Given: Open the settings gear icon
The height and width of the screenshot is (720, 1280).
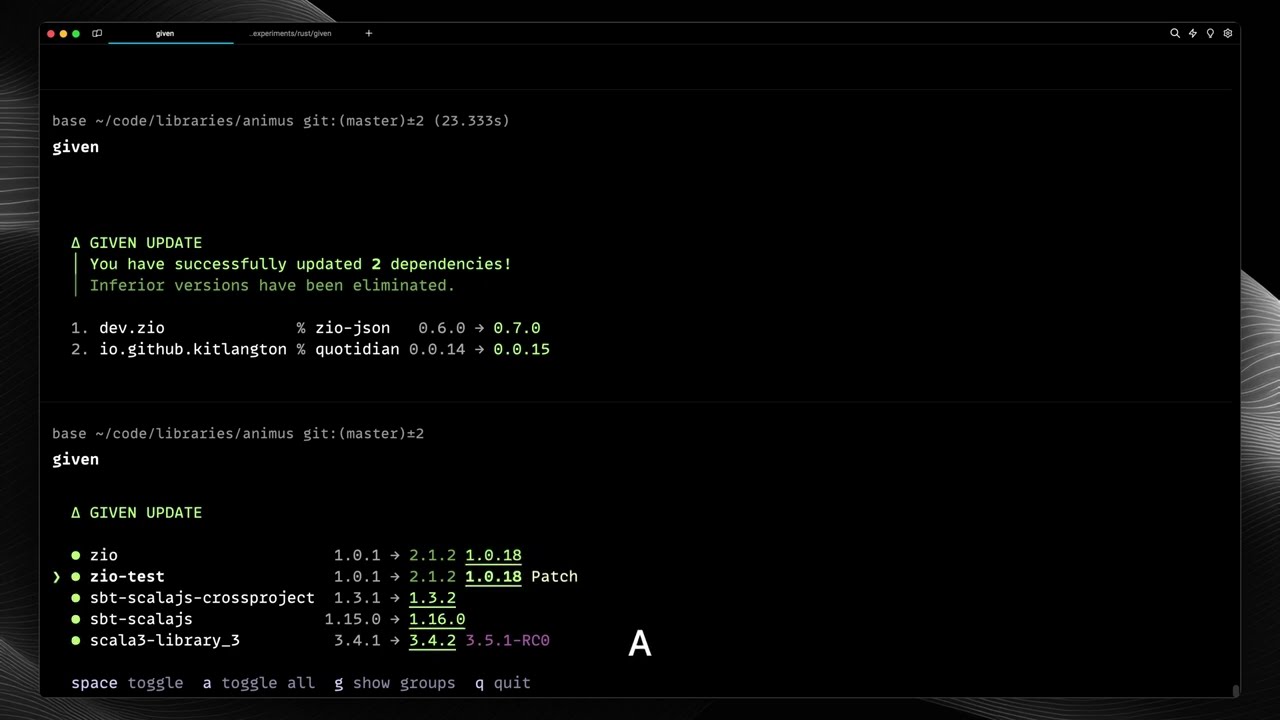Looking at the screenshot, I should pos(1228,33).
